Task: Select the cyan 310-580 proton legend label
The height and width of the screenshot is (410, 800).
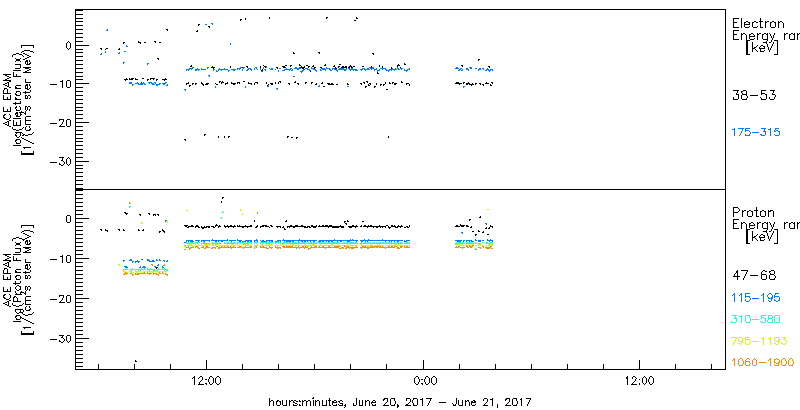Action: 756,320
